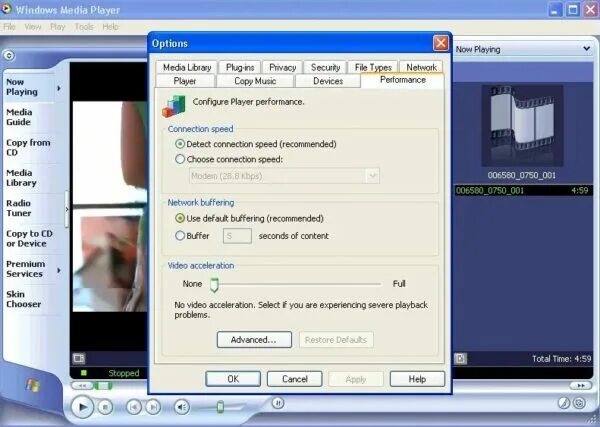
Task: Click the film strip thumbnail
Action: 522,125
